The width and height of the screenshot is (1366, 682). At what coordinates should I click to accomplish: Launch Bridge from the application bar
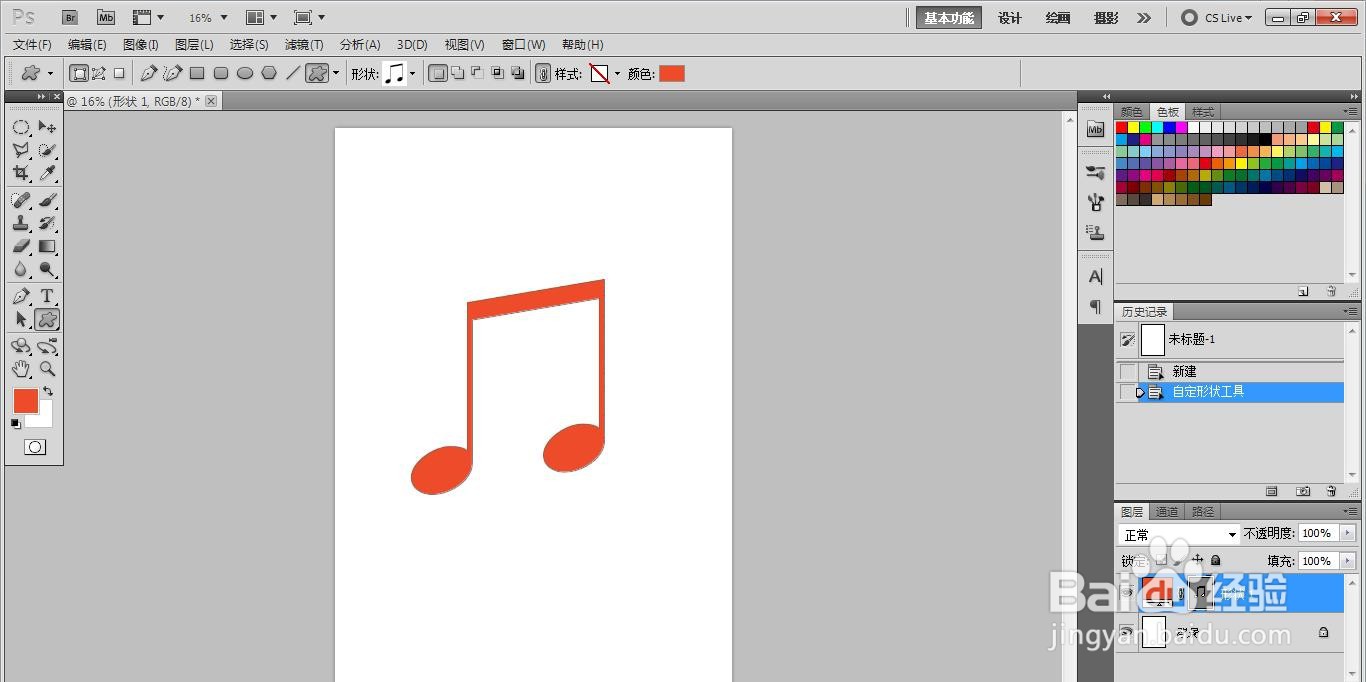70,17
